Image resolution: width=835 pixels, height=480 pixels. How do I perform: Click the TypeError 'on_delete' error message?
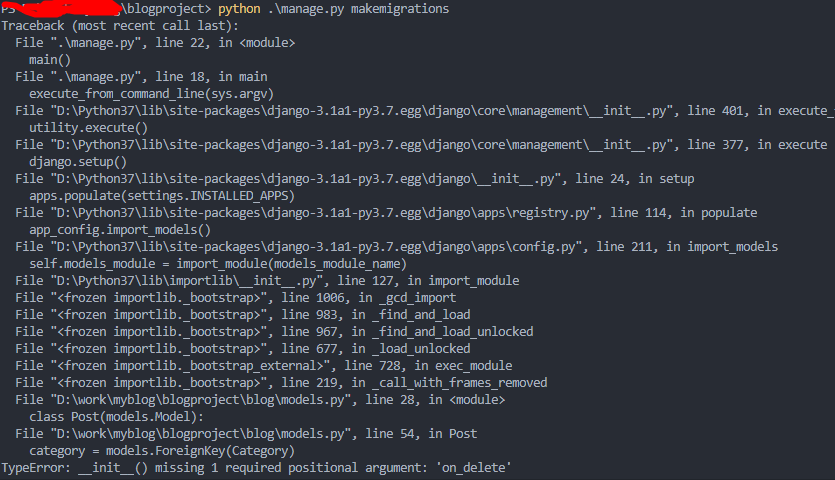pos(259,467)
